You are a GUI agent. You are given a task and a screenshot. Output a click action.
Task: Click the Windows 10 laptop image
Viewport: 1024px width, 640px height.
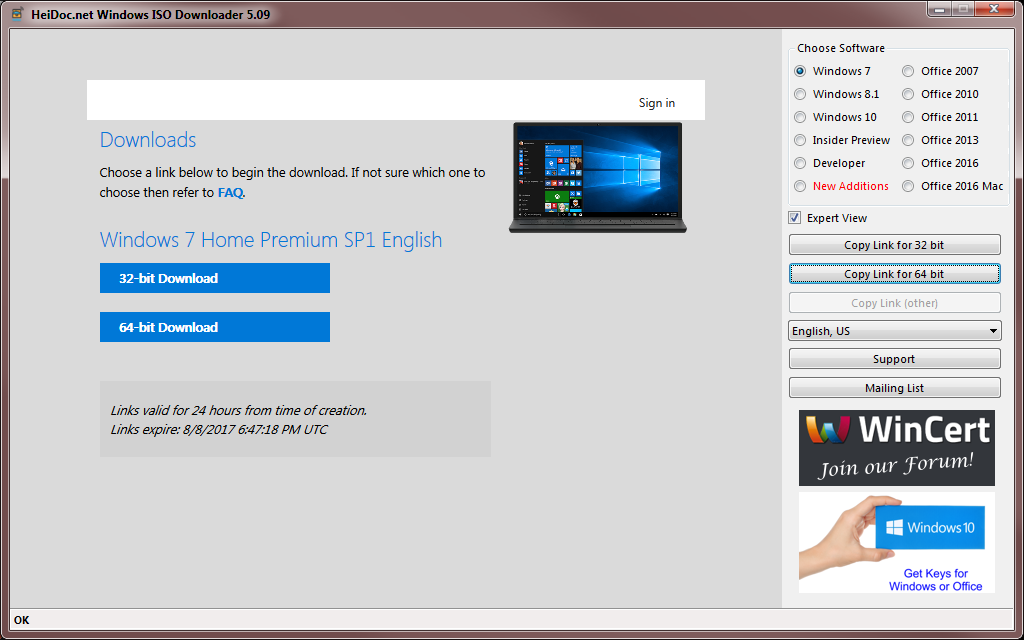click(x=598, y=178)
